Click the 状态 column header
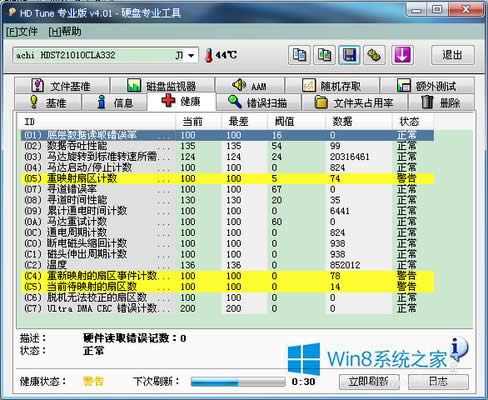 point(413,122)
